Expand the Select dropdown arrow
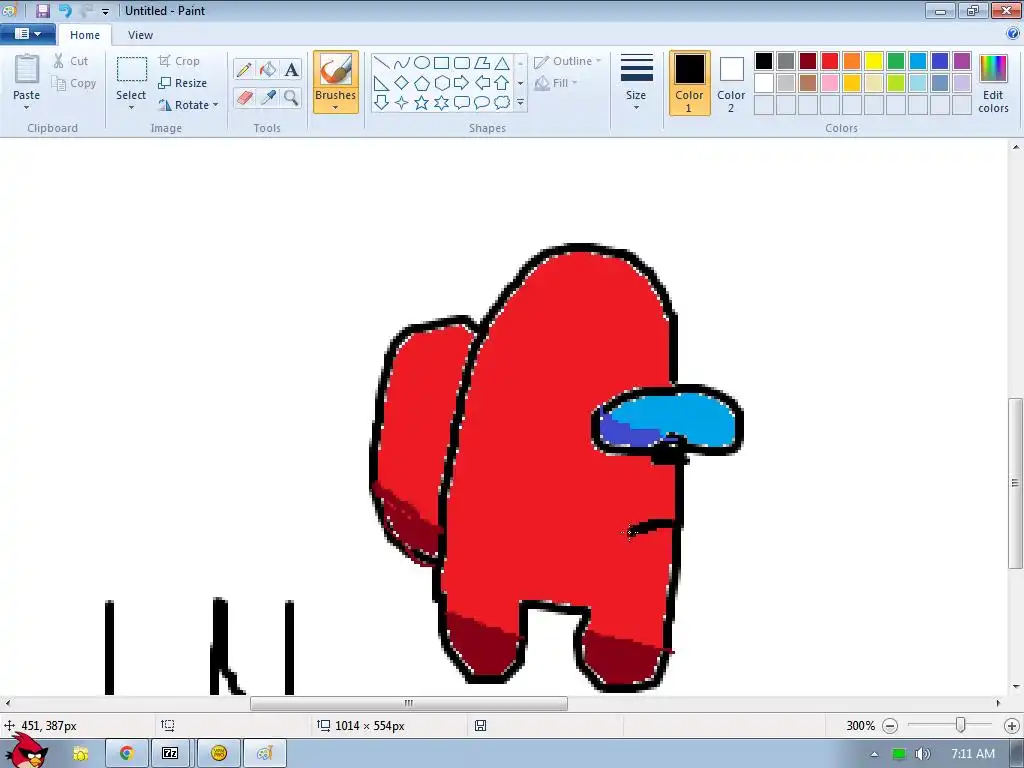The width and height of the screenshot is (1024, 768). [131, 107]
